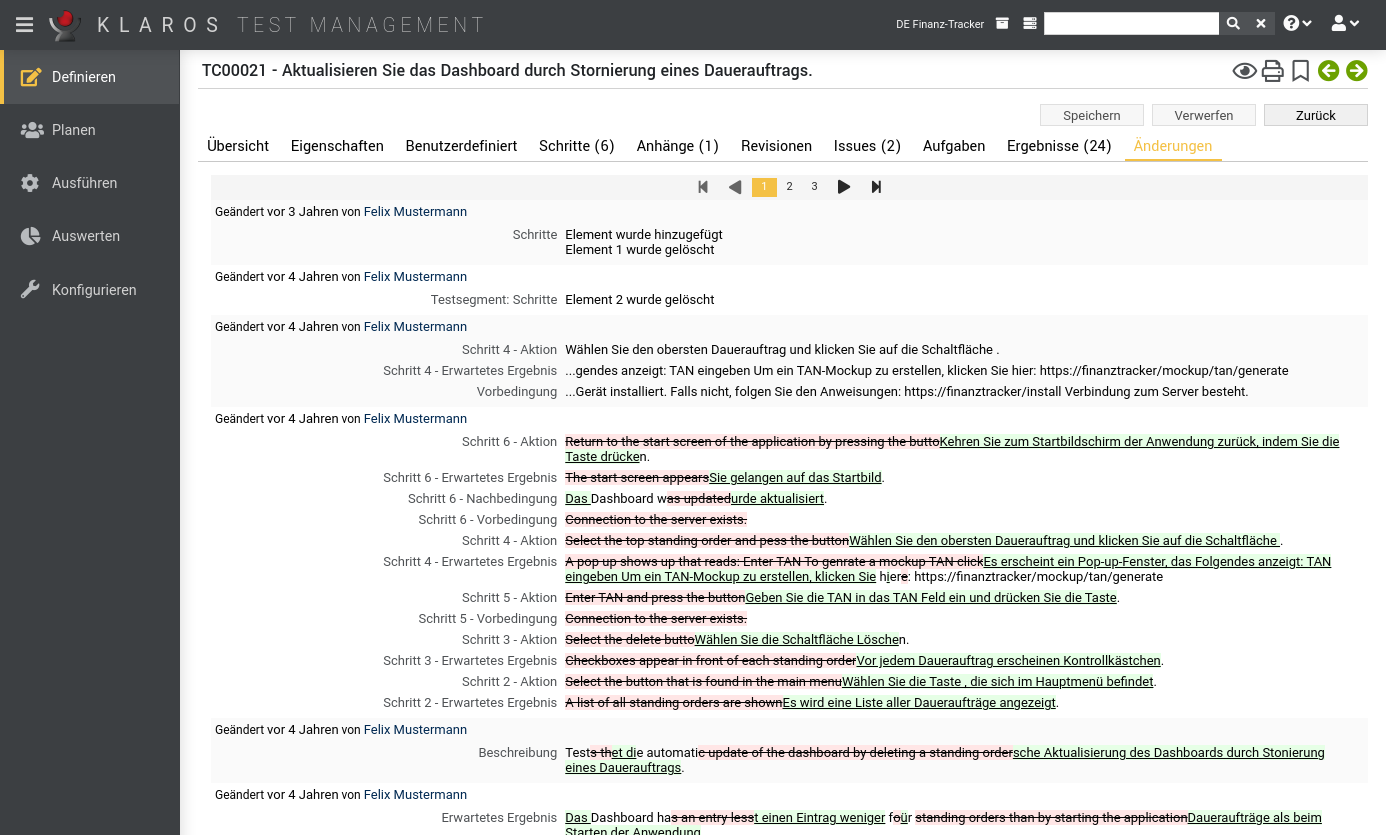Screen dimensions: 1386x835
Task: Switch to Anhänge (1) tab
Action: (678, 146)
